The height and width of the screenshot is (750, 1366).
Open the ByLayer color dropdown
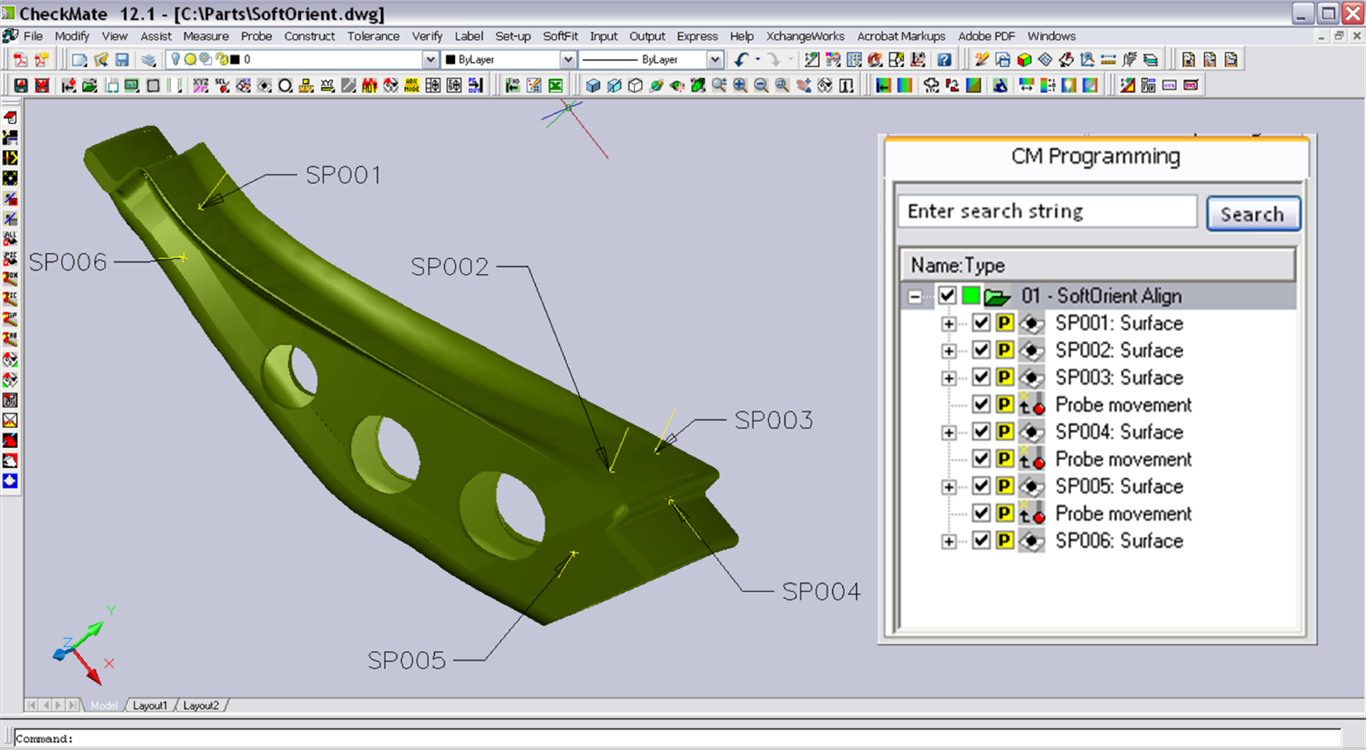(567, 60)
